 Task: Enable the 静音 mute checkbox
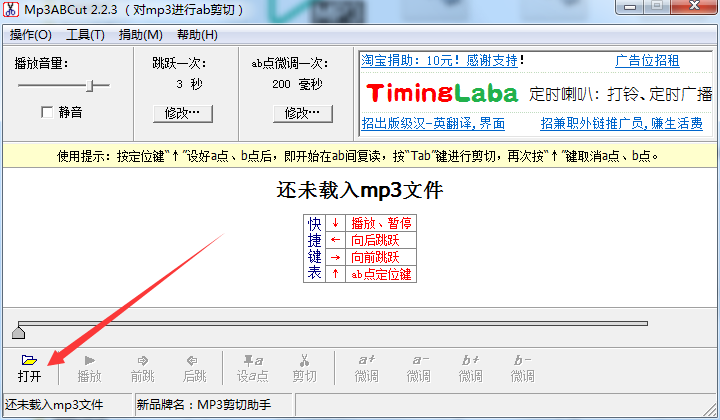47,112
